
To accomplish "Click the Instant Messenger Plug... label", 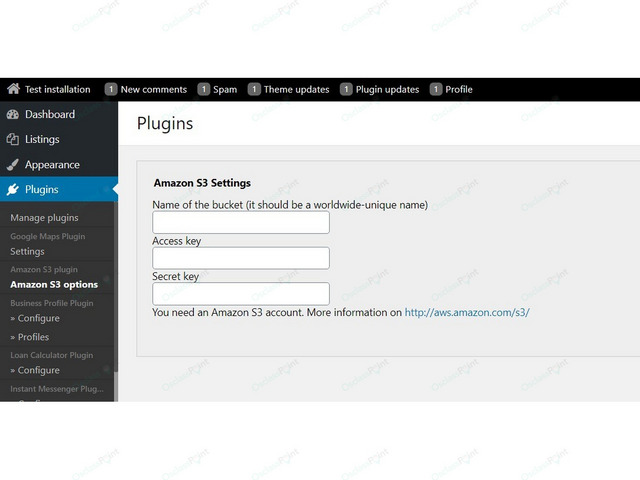I will (57, 389).
